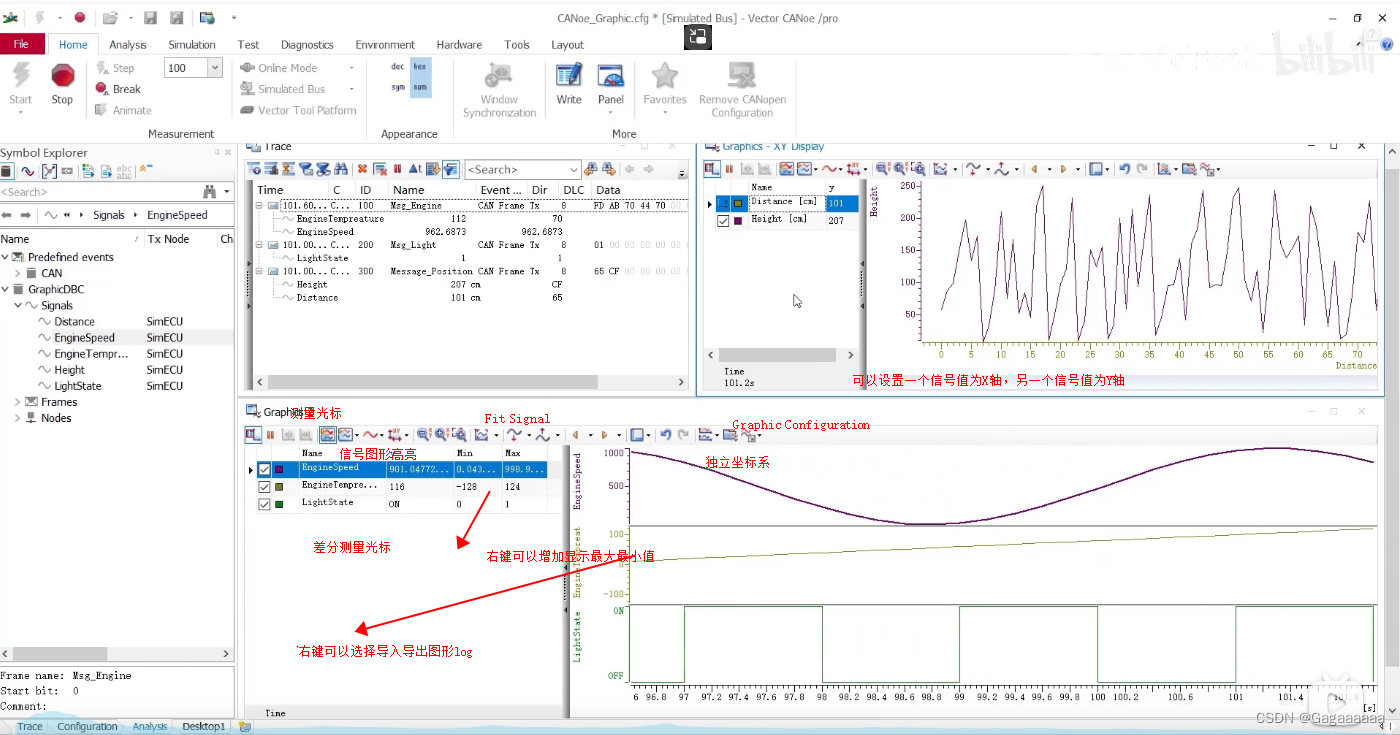Click the red Stop measurement icon
The width and height of the screenshot is (1400, 735).
pyautogui.click(x=62, y=76)
